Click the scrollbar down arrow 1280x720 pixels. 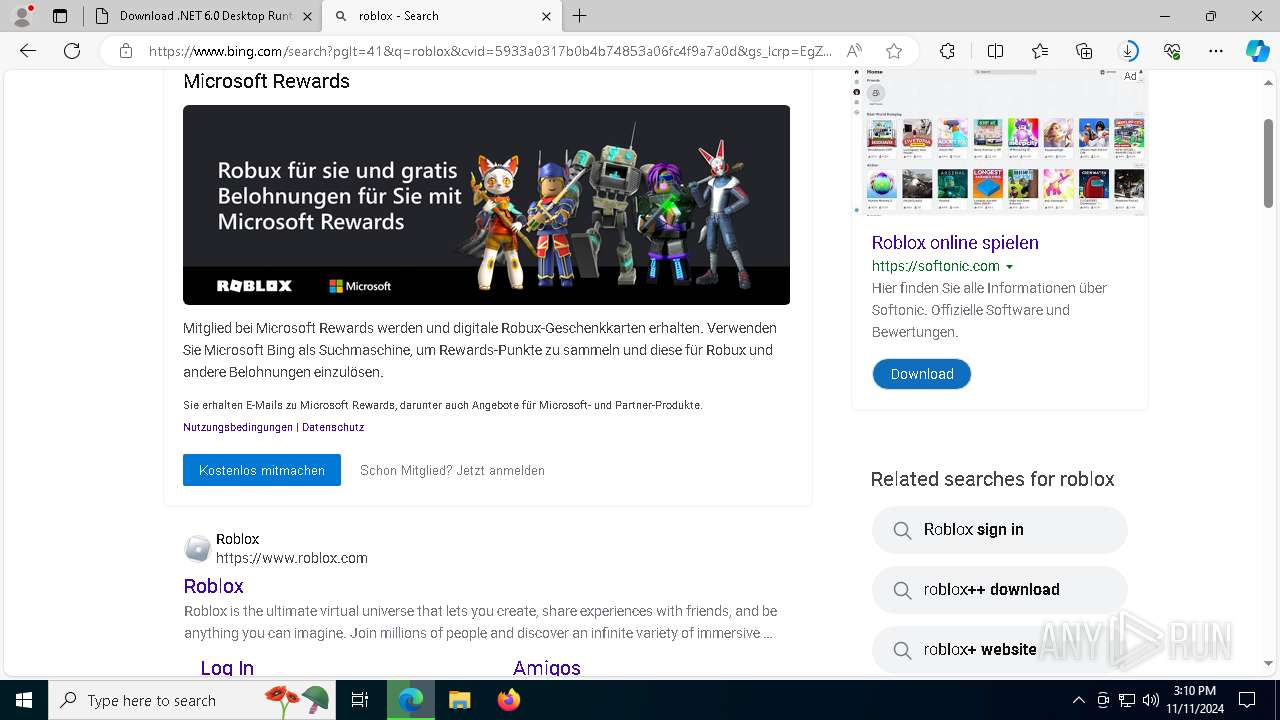click(x=1268, y=663)
